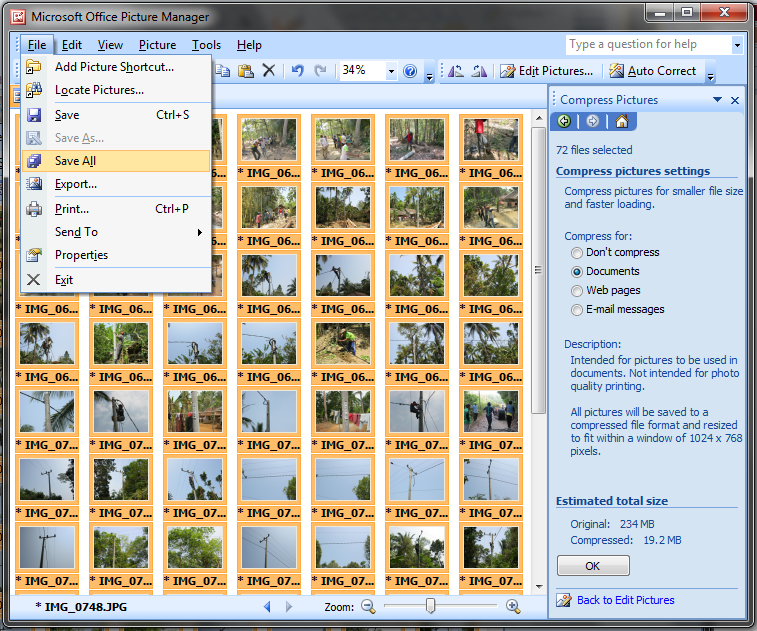Click the Exit X icon in File menu

(x=33, y=280)
